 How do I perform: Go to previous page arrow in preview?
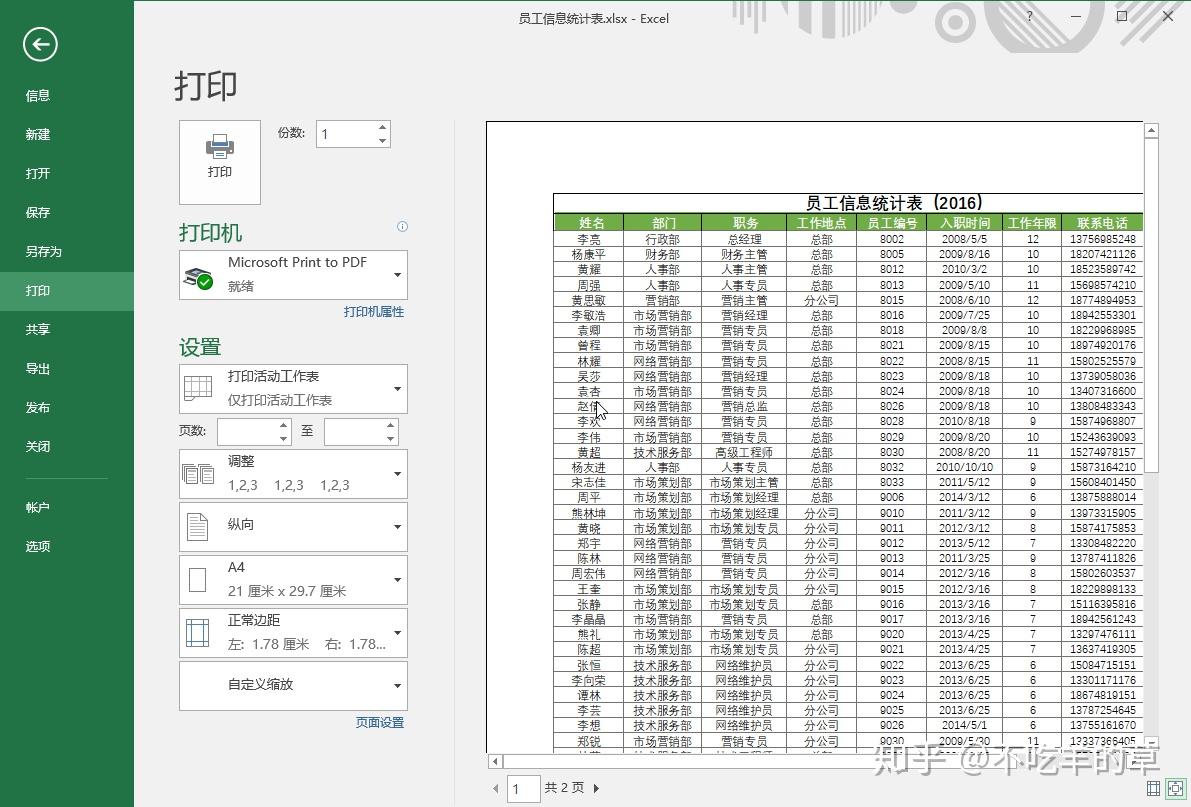496,789
